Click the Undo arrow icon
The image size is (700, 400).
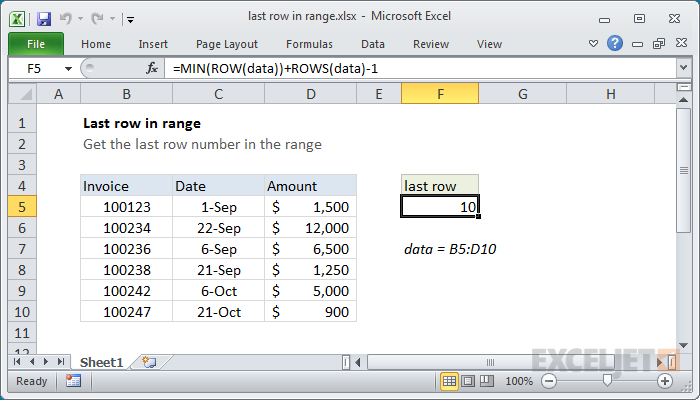click(x=66, y=18)
